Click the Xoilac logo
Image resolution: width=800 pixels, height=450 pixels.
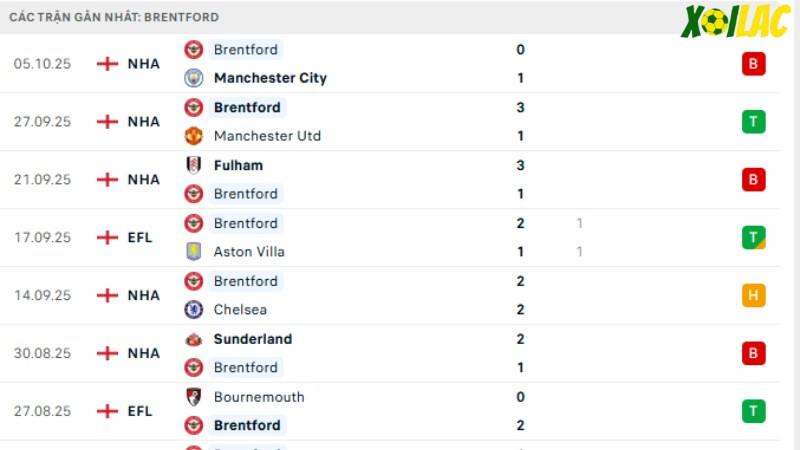[735, 21]
